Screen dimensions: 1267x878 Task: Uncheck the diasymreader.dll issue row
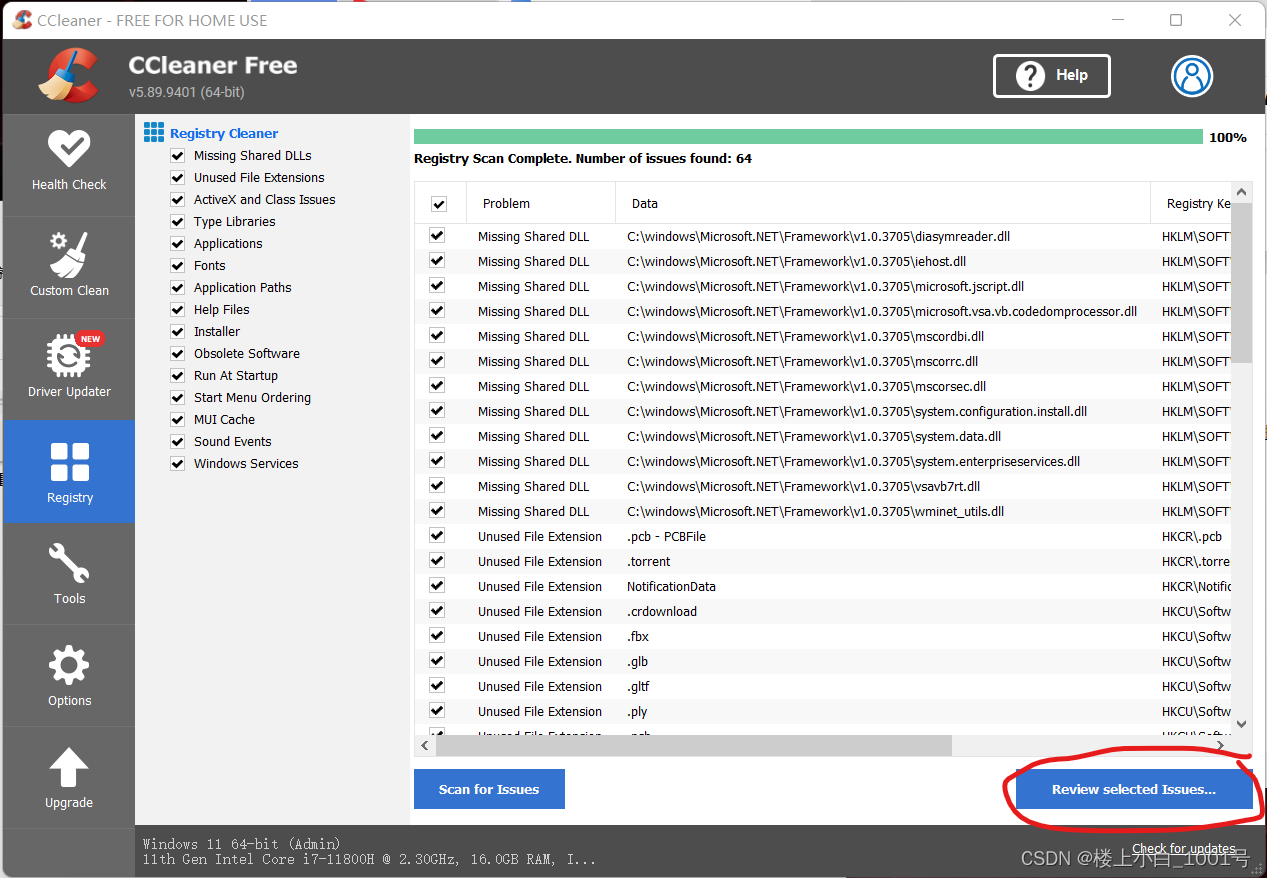point(437,236)
